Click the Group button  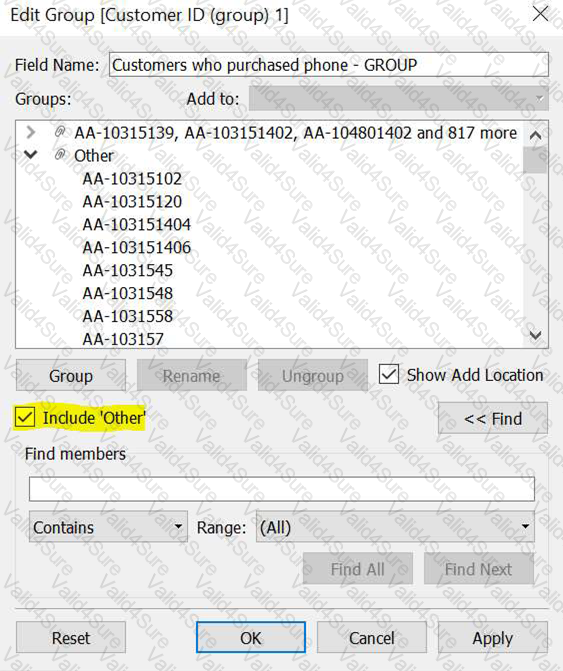(x=71, y=375)
